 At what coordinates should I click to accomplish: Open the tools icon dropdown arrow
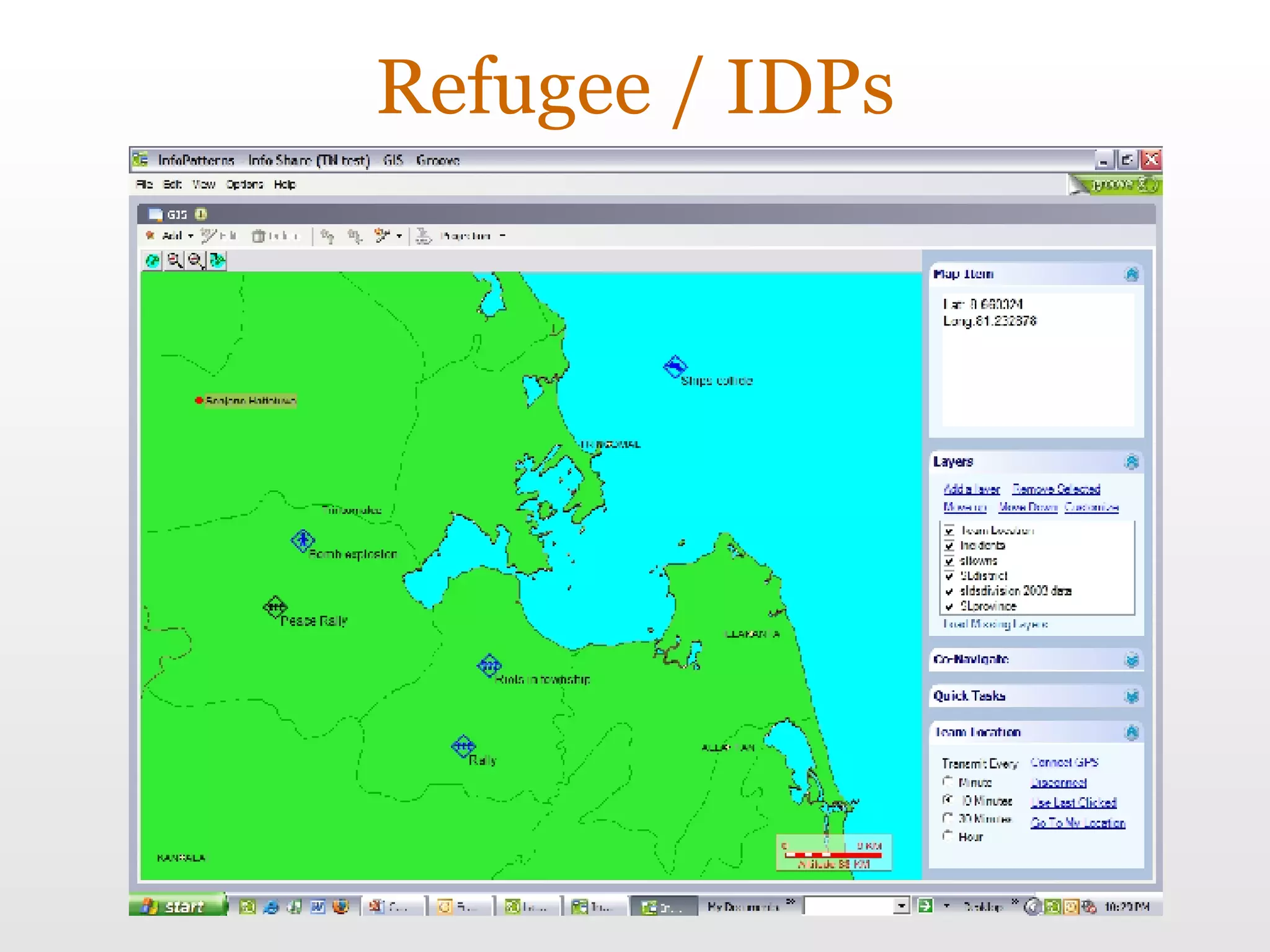click(399, 236)
